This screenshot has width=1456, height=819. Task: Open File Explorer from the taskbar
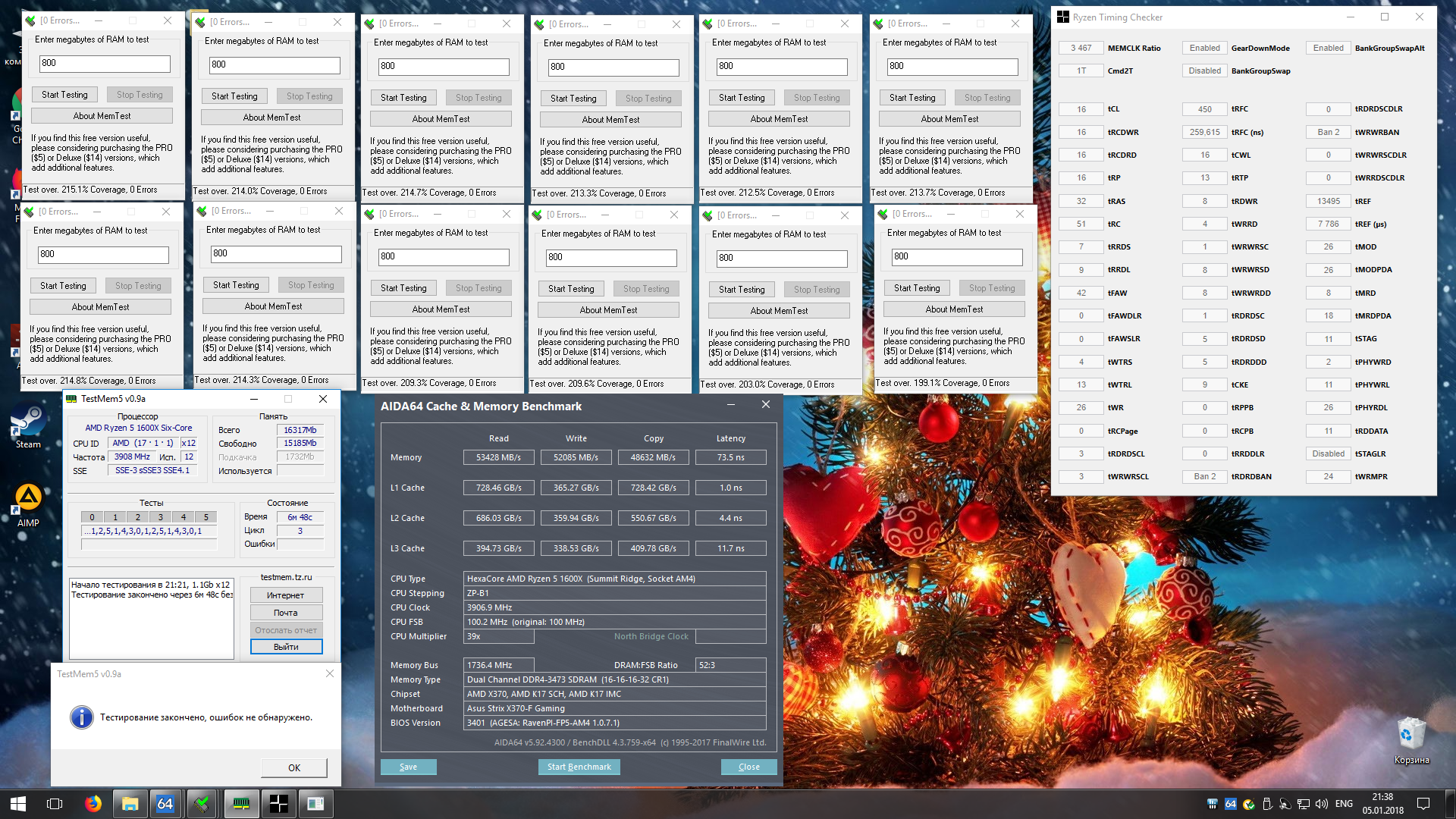(130, 804)
